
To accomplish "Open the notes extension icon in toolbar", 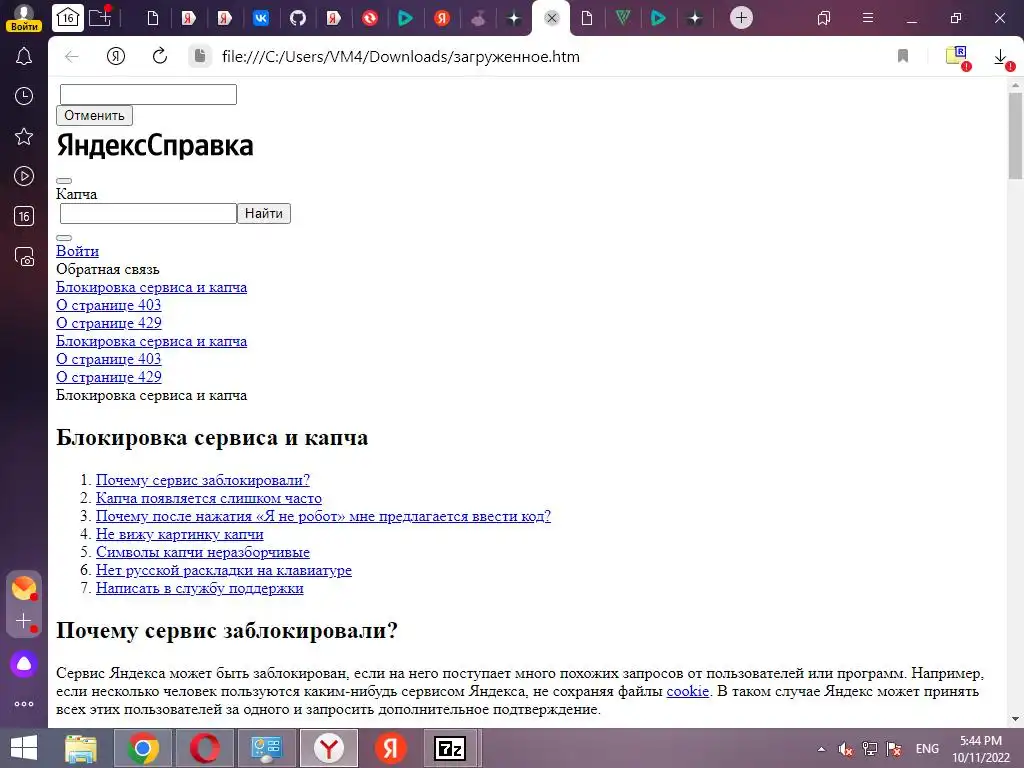I will coord(957,57).
